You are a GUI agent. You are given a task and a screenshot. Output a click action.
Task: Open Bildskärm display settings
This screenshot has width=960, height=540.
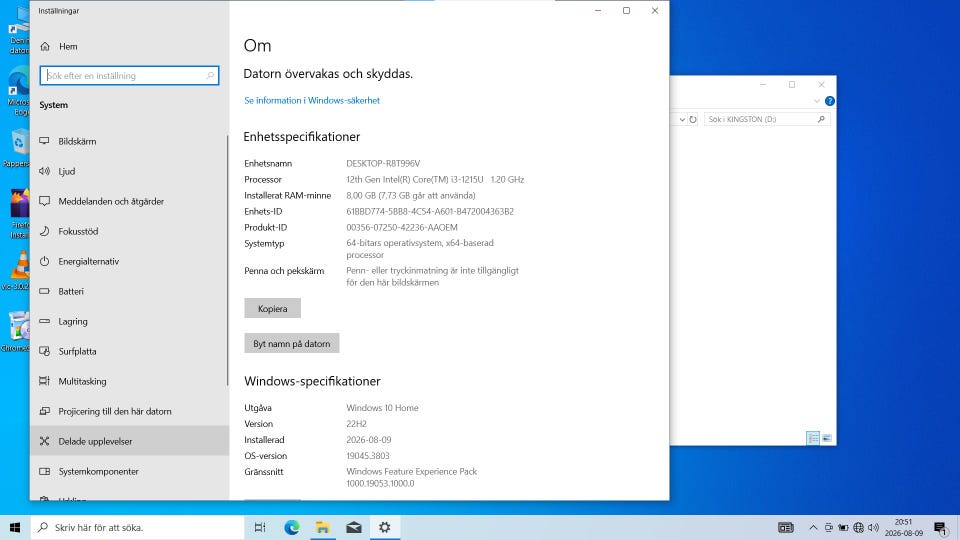click(129, 141)
